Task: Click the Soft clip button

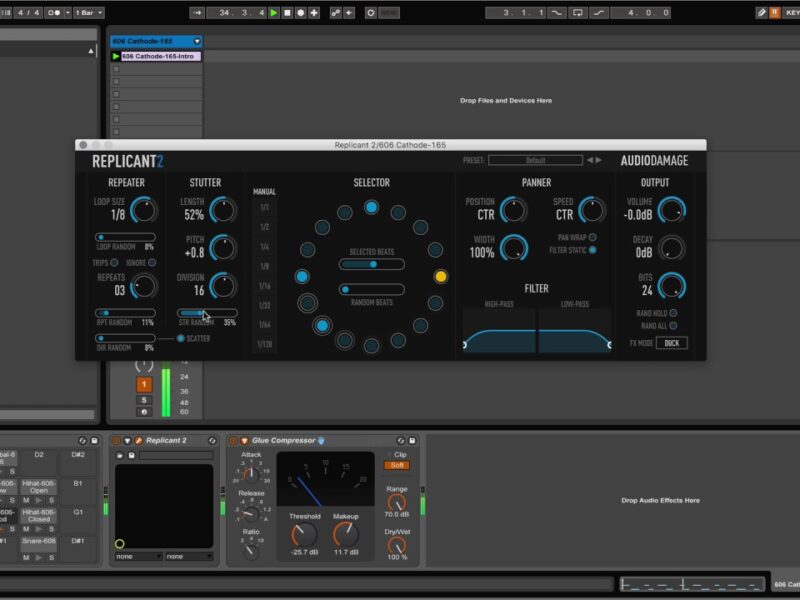Action: click(397, 465)
